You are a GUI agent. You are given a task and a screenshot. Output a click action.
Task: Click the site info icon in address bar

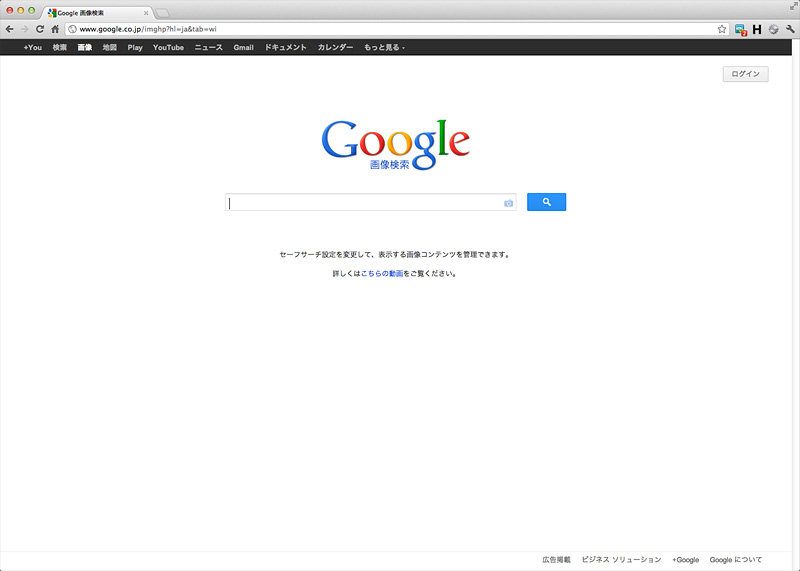coord(72,29)
